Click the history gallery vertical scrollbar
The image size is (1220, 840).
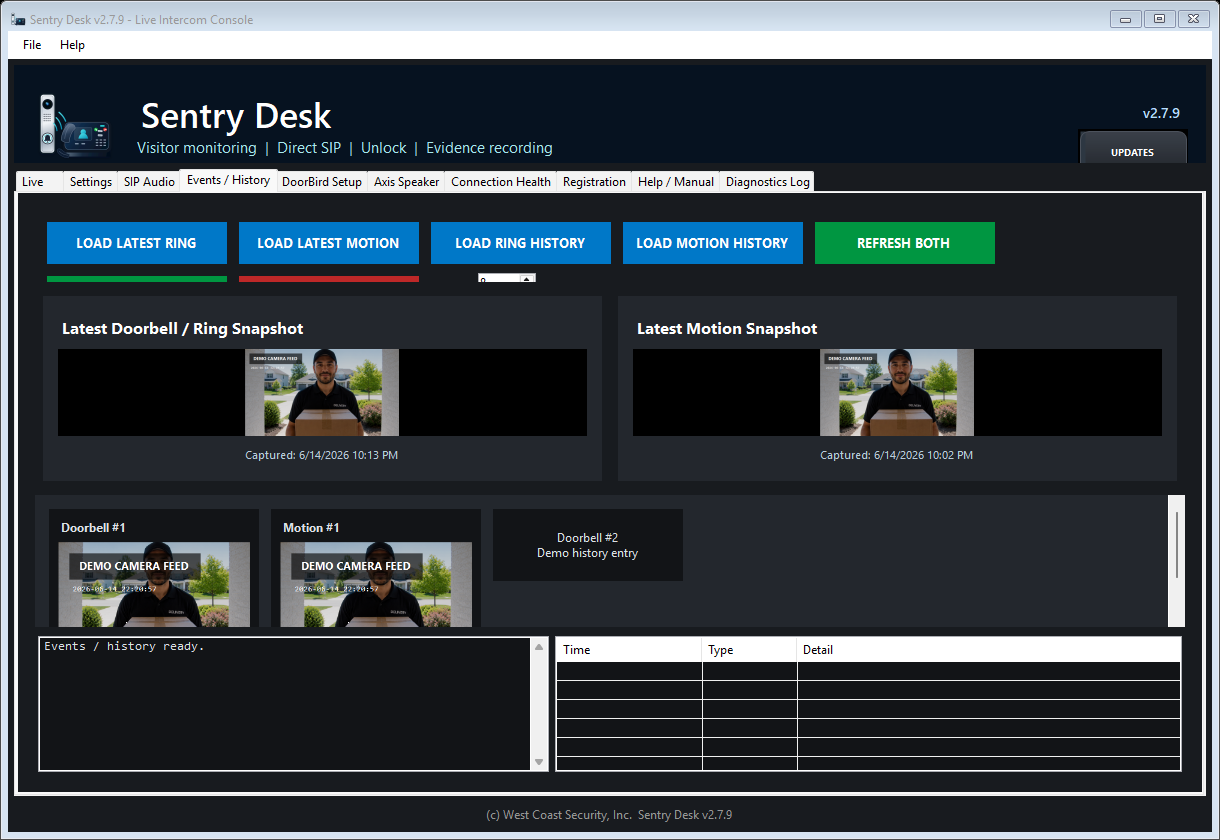tap(1177, 560)
